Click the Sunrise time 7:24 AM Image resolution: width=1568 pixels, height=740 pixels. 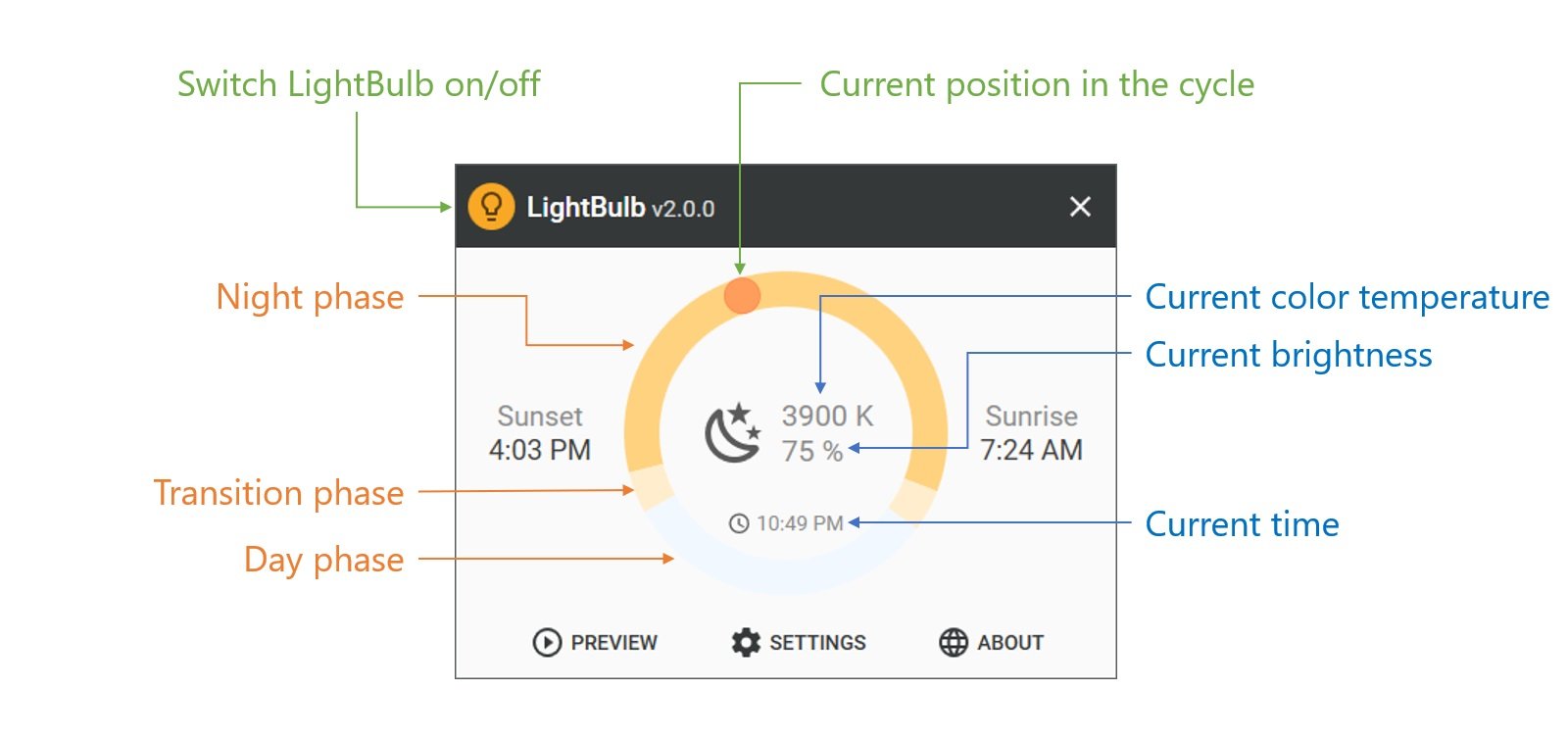(1031, 450)
